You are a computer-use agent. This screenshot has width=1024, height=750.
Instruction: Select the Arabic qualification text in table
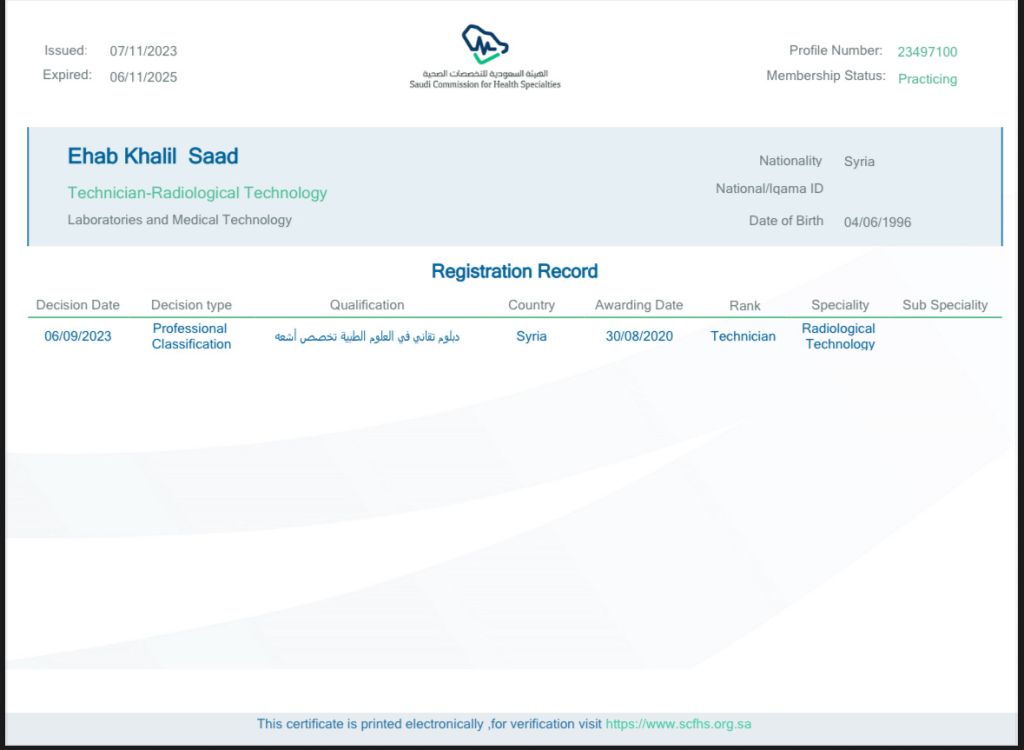click(x=367, y=337)
